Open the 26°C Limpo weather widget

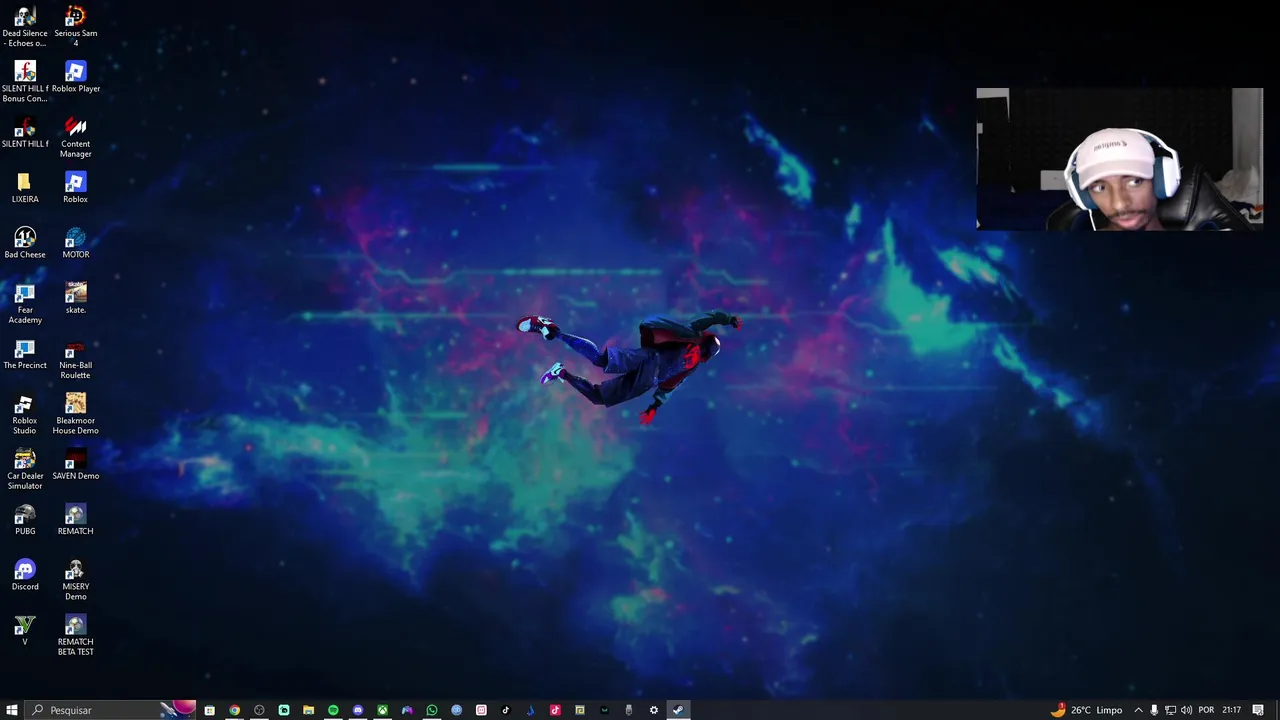1087,710
